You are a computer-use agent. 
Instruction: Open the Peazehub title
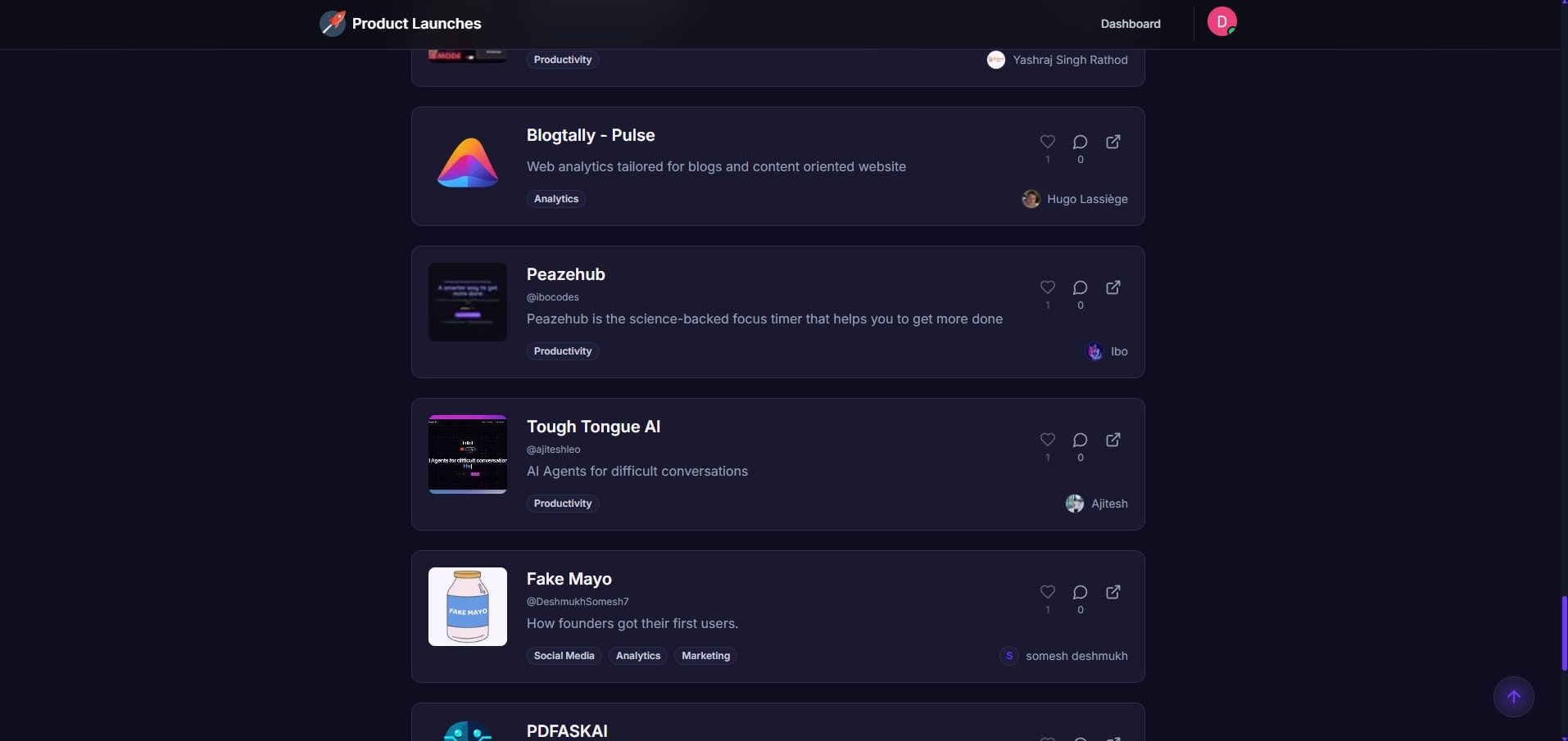pos(566,274)
